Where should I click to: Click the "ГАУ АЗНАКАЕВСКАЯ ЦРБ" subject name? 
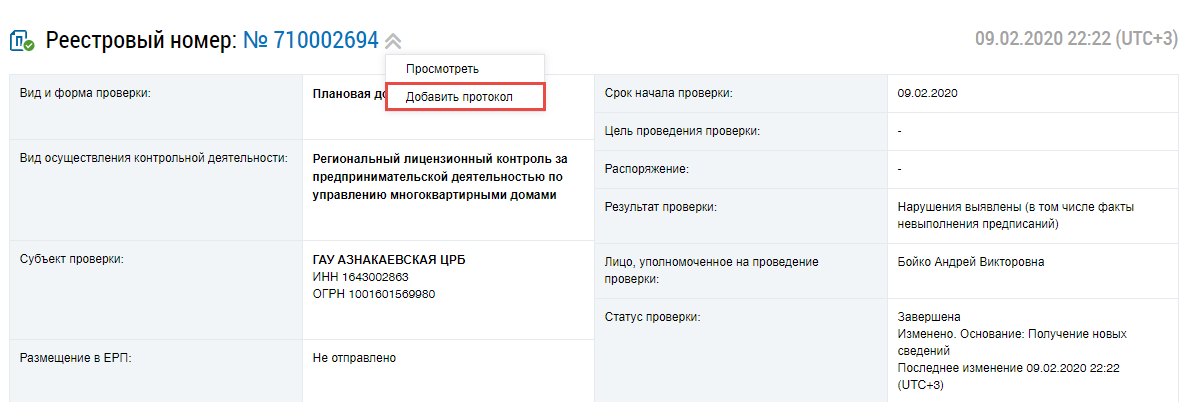(x=389, y=260)
